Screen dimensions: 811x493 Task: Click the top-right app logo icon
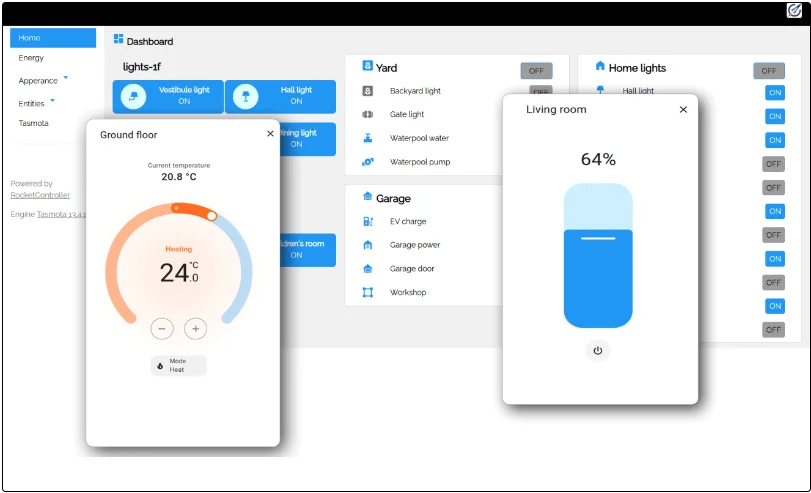794,10
